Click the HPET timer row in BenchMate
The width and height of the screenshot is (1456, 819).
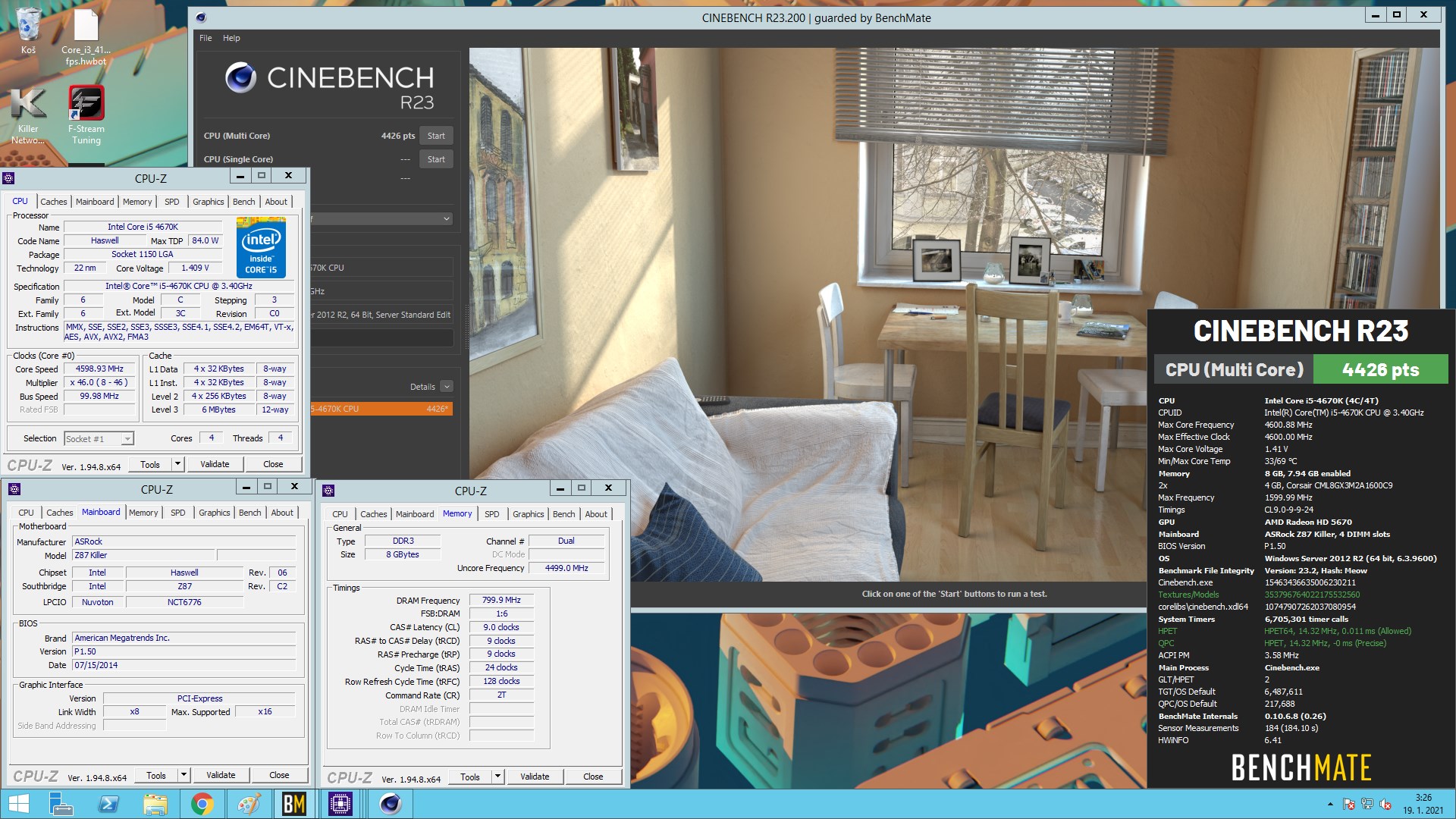1285,631
